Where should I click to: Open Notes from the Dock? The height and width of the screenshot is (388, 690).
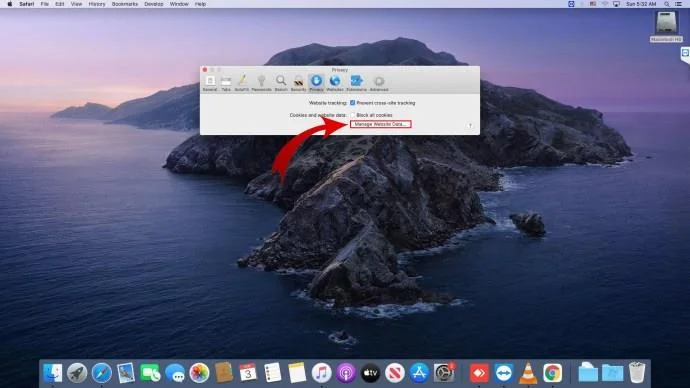(297, 373)
